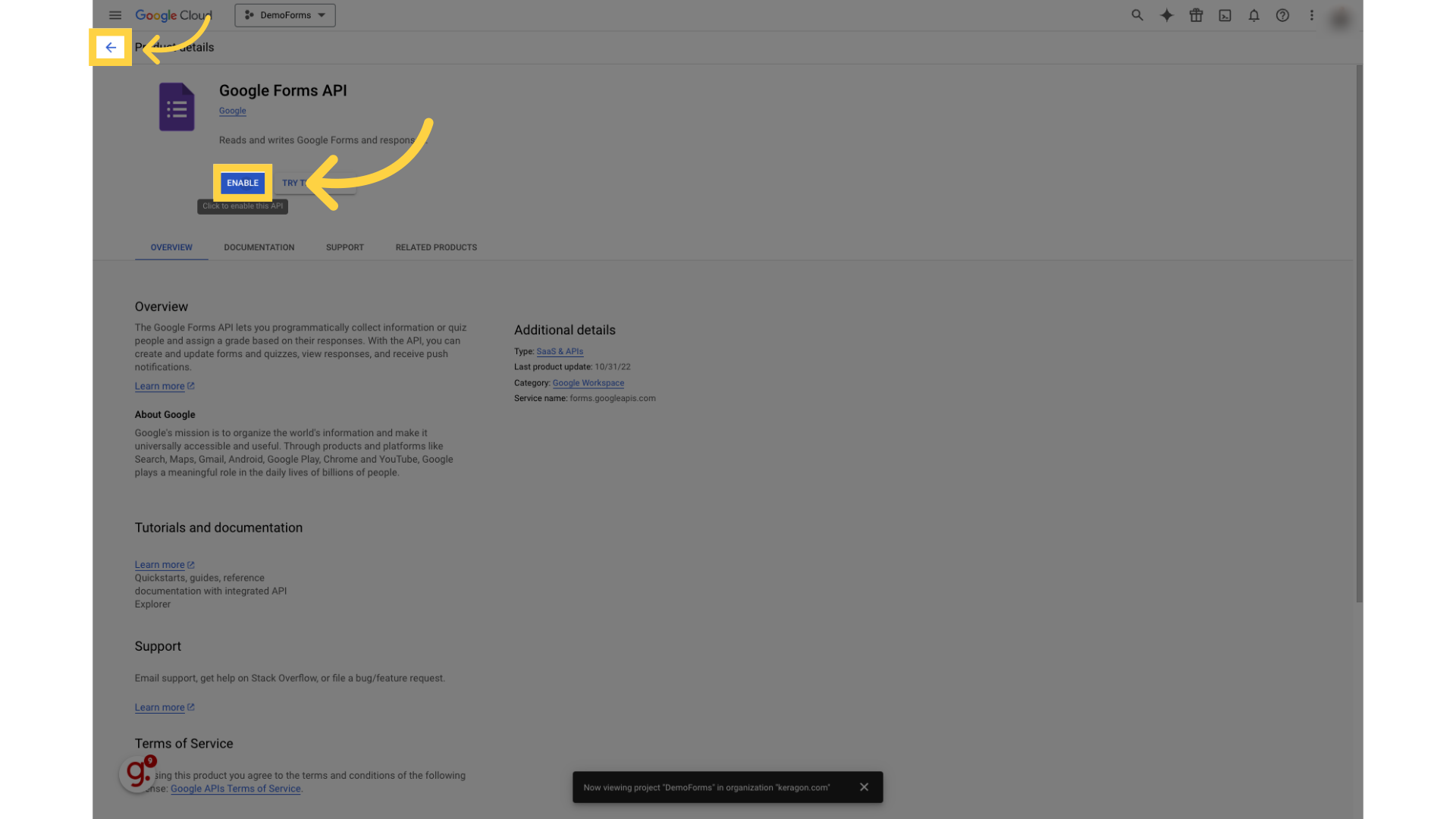Expand the project picker dropdown arrow

click(x=323, y=15)
